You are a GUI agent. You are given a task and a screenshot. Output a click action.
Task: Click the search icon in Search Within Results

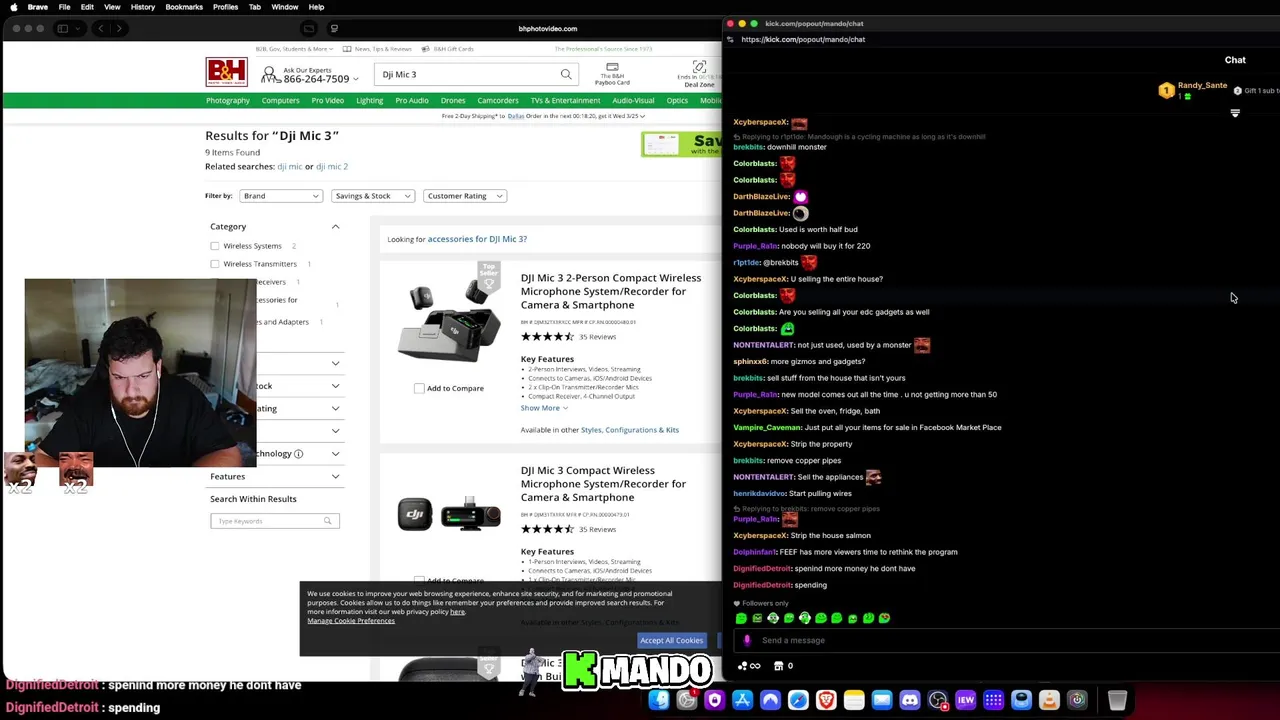327,521
